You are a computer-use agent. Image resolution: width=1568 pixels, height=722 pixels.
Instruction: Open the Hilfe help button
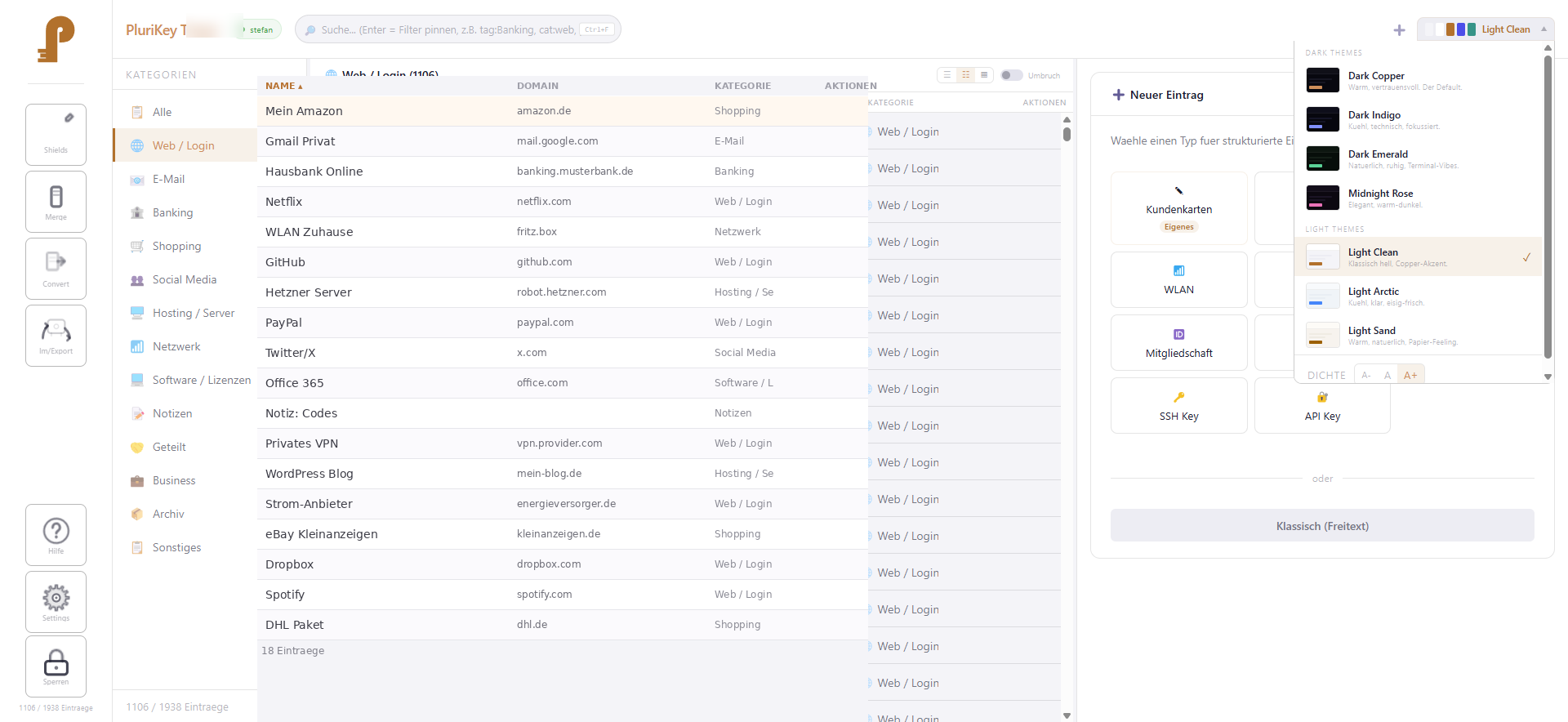[56, 534]
